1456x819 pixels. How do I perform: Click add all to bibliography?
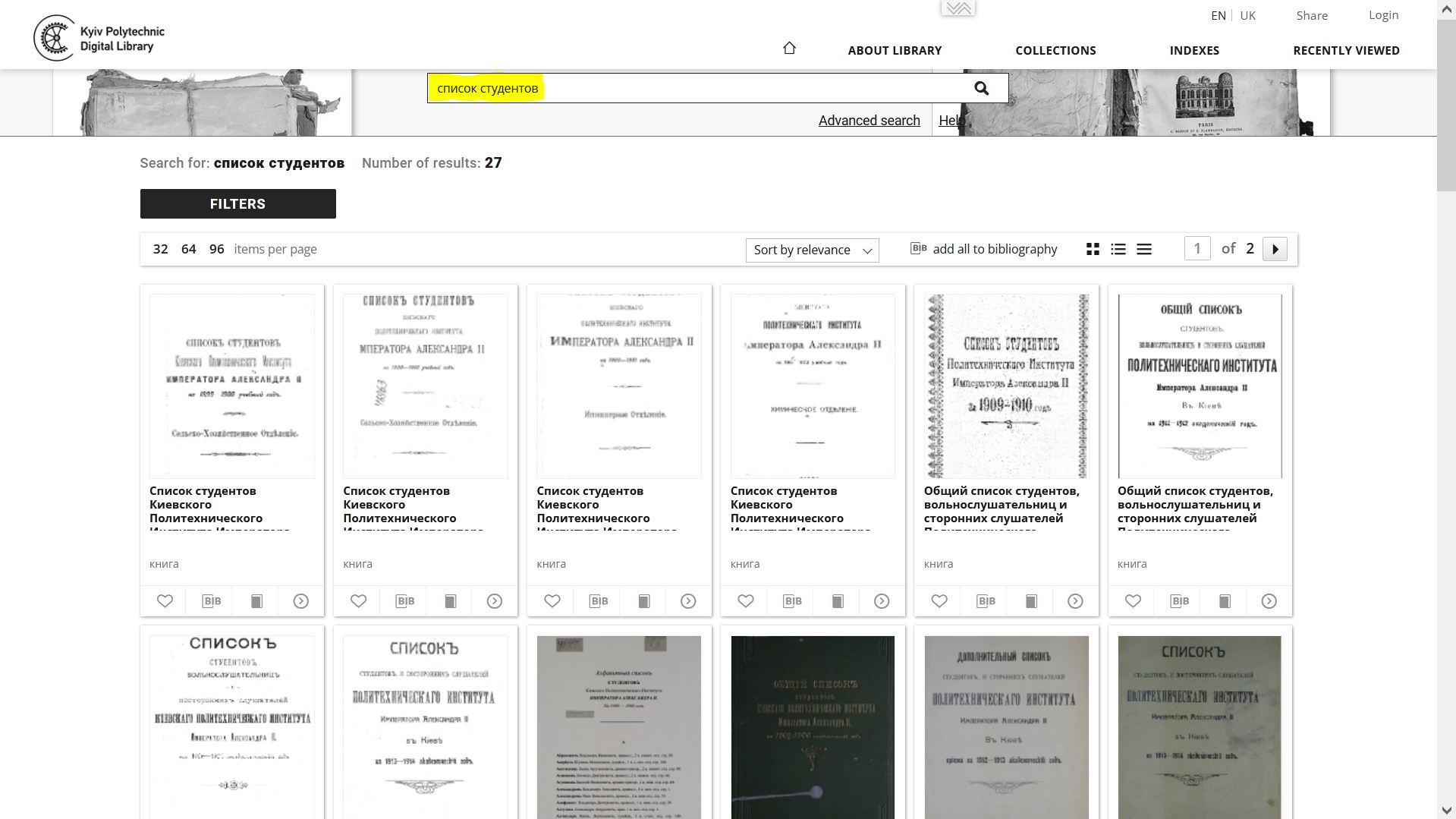point(983,249)
